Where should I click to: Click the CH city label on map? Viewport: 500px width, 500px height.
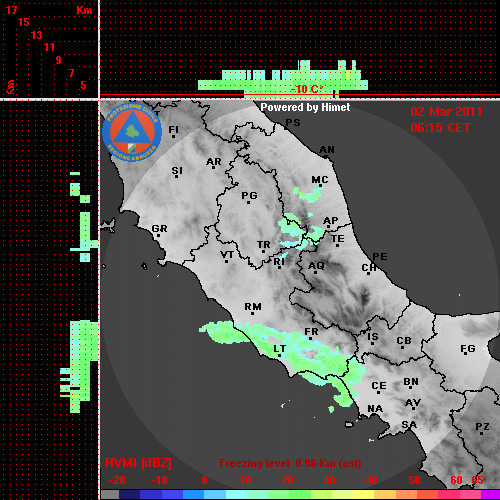coord(369,267)
